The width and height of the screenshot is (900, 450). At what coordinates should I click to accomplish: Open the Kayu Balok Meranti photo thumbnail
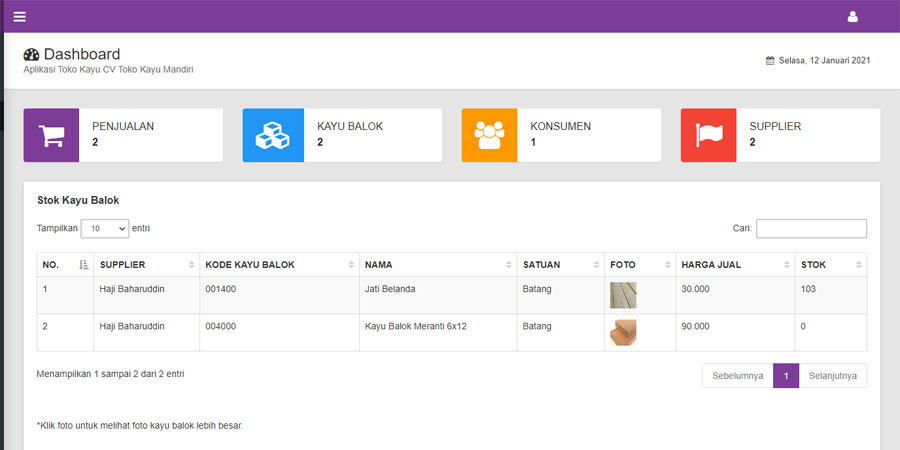[623, 332]
